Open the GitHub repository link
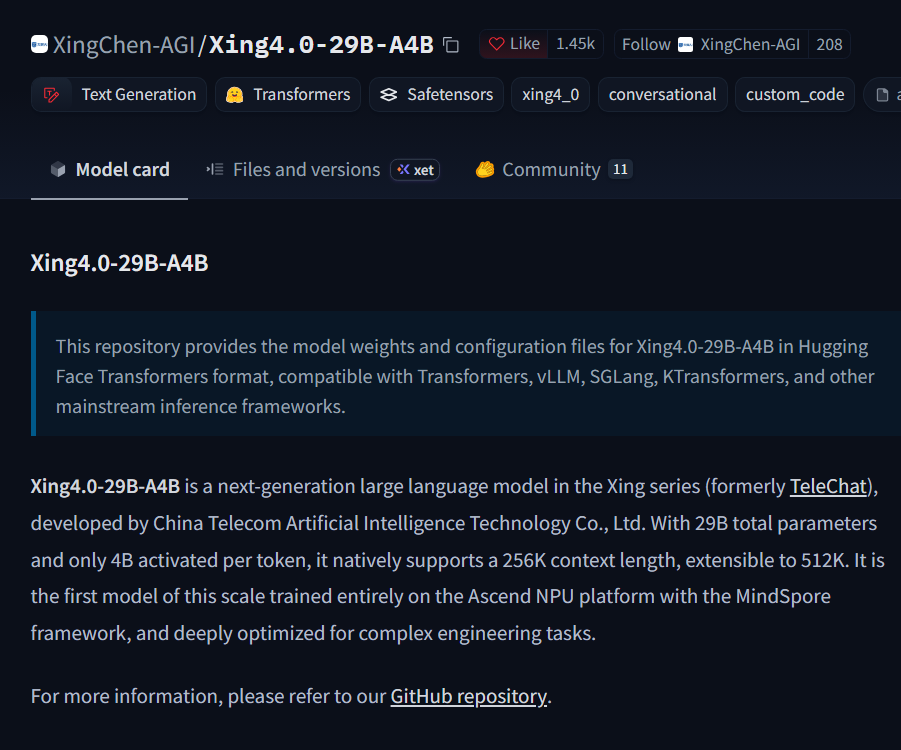Viewport: 901px width, 750px height. 469,697
